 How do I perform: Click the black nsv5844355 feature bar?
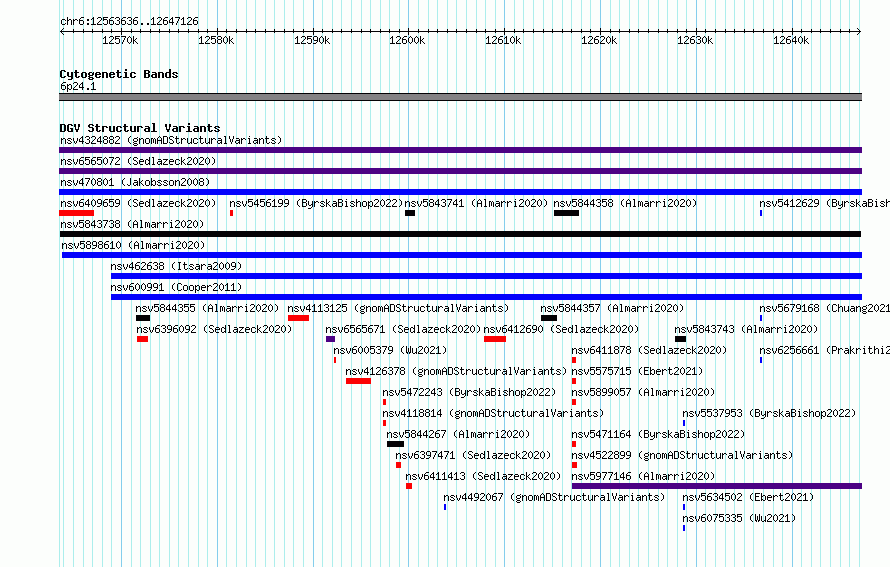pyautogui.click(x=143, y=318)
